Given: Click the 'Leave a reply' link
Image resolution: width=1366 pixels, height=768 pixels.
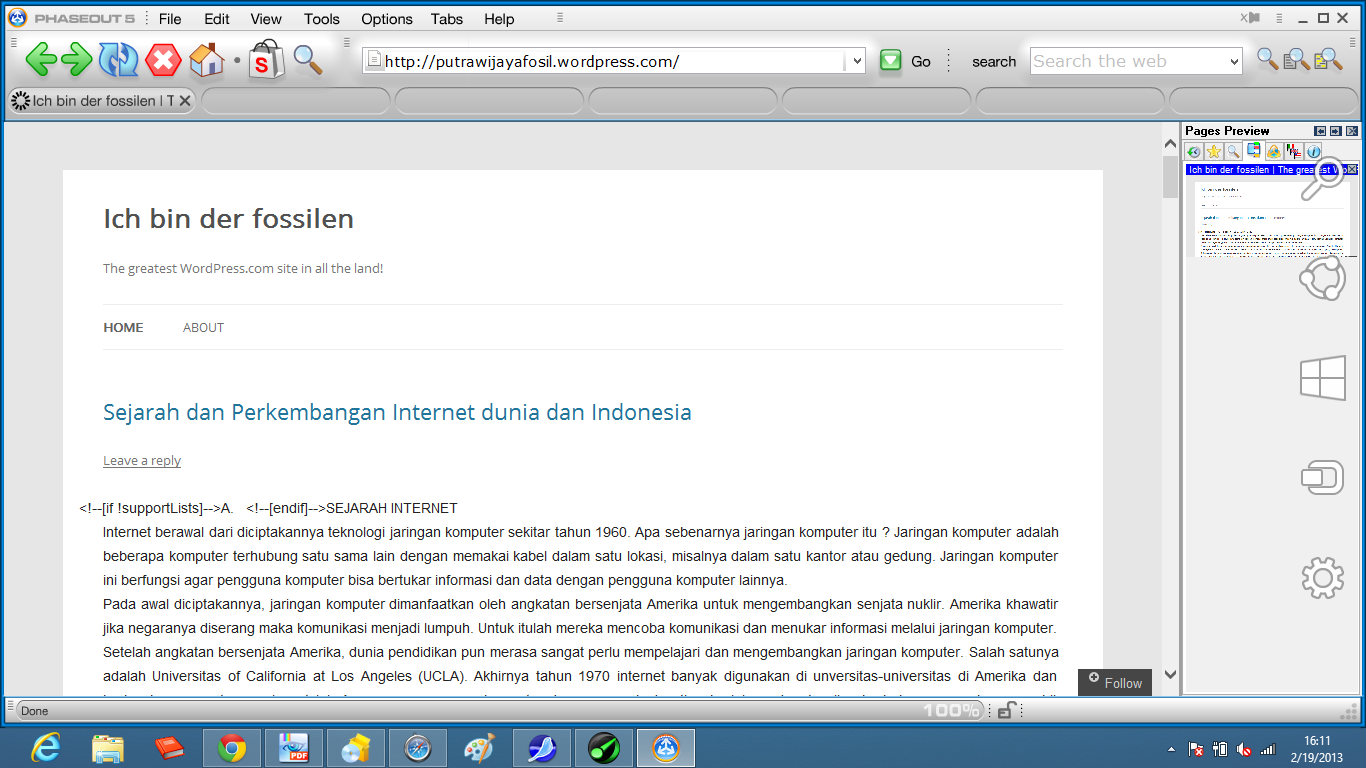Looking at the screenshot, I should pyautogui.click(x=141, y=460).
